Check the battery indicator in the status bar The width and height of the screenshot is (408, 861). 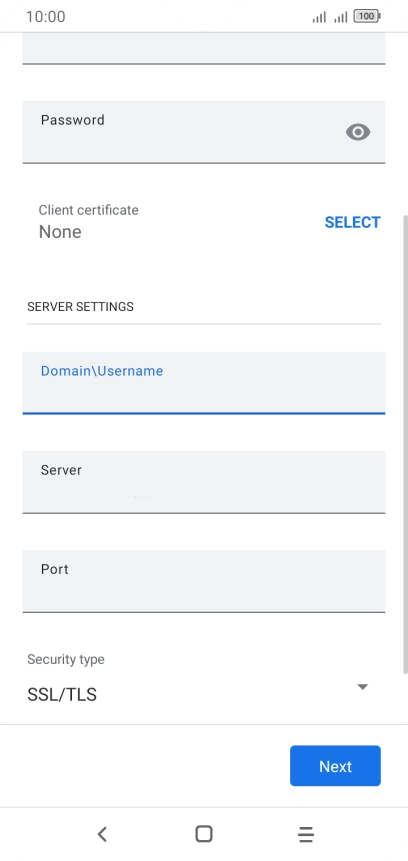pos(367,16)
